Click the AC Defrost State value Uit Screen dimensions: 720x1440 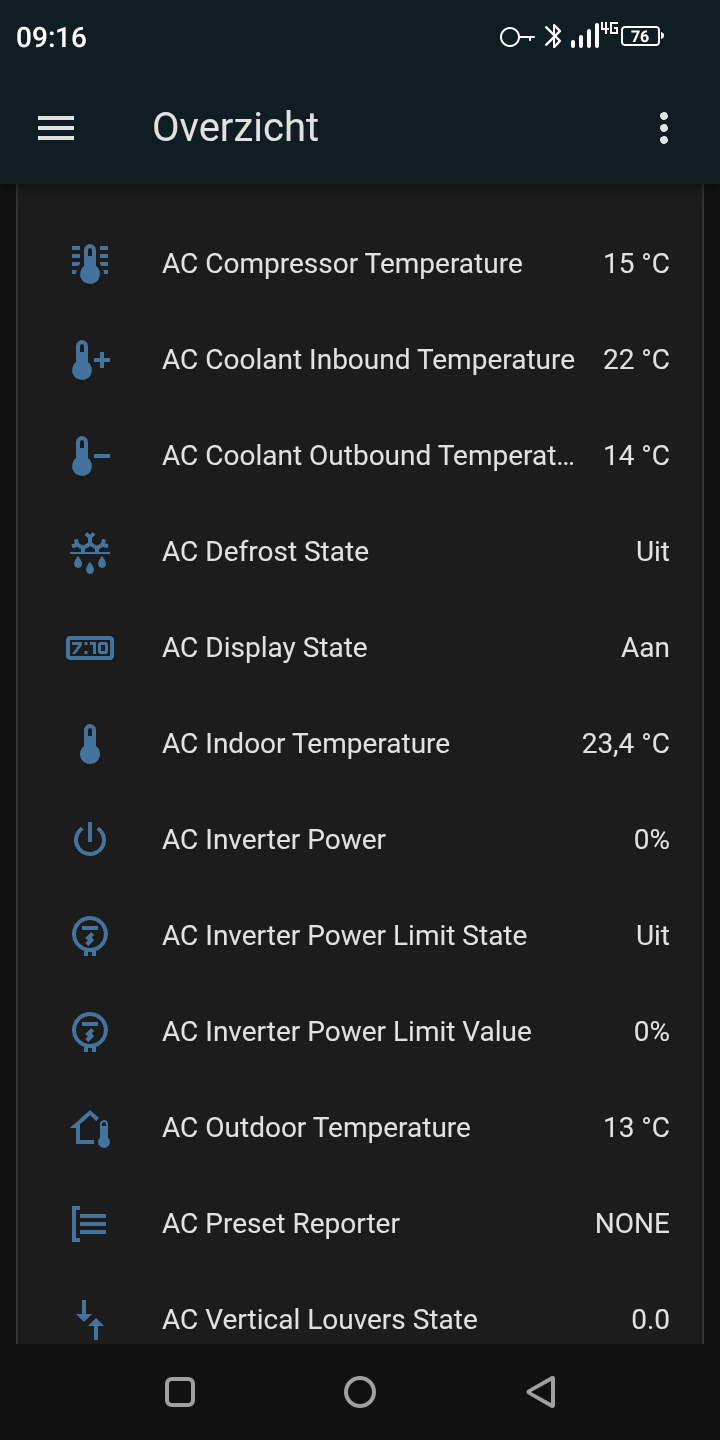click(652, 552)
